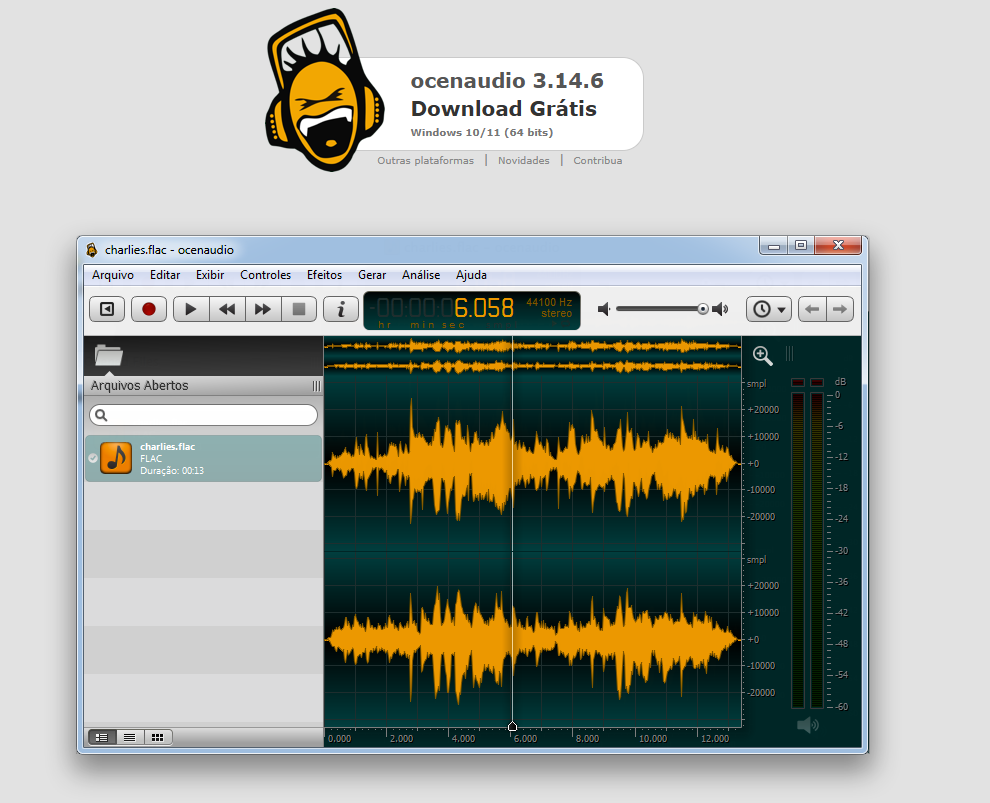
Task: Click the 2.000 mark on time ruler
Action: tap(402, 739)
